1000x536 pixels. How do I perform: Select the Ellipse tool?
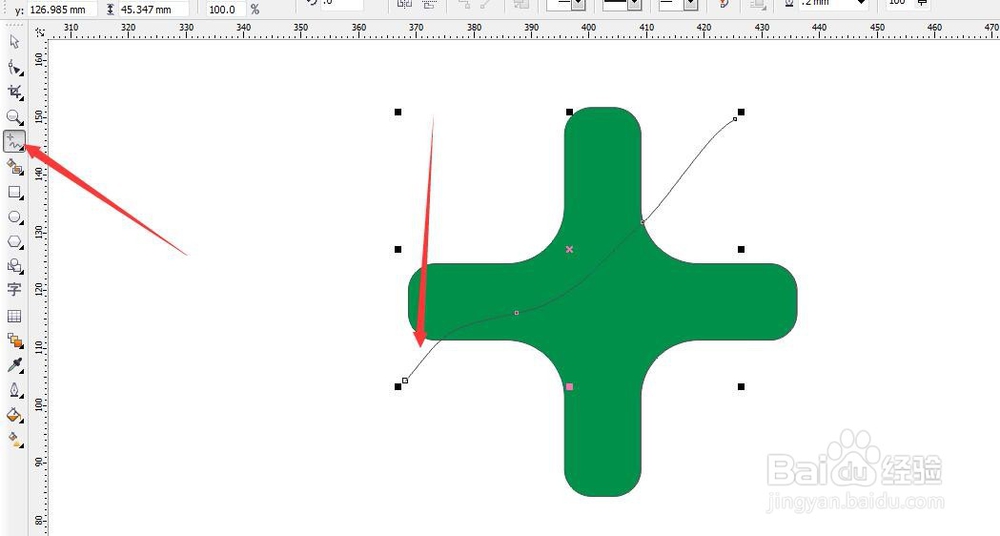[x=14, y=217]
